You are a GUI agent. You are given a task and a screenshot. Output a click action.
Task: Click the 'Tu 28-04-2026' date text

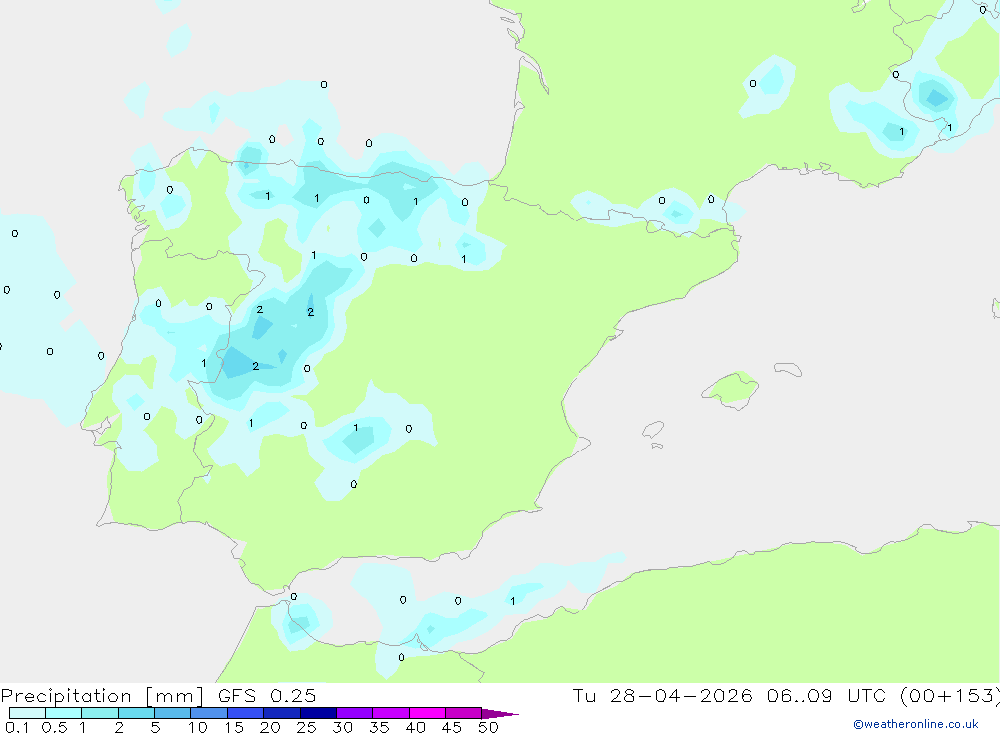click(663, 696)
